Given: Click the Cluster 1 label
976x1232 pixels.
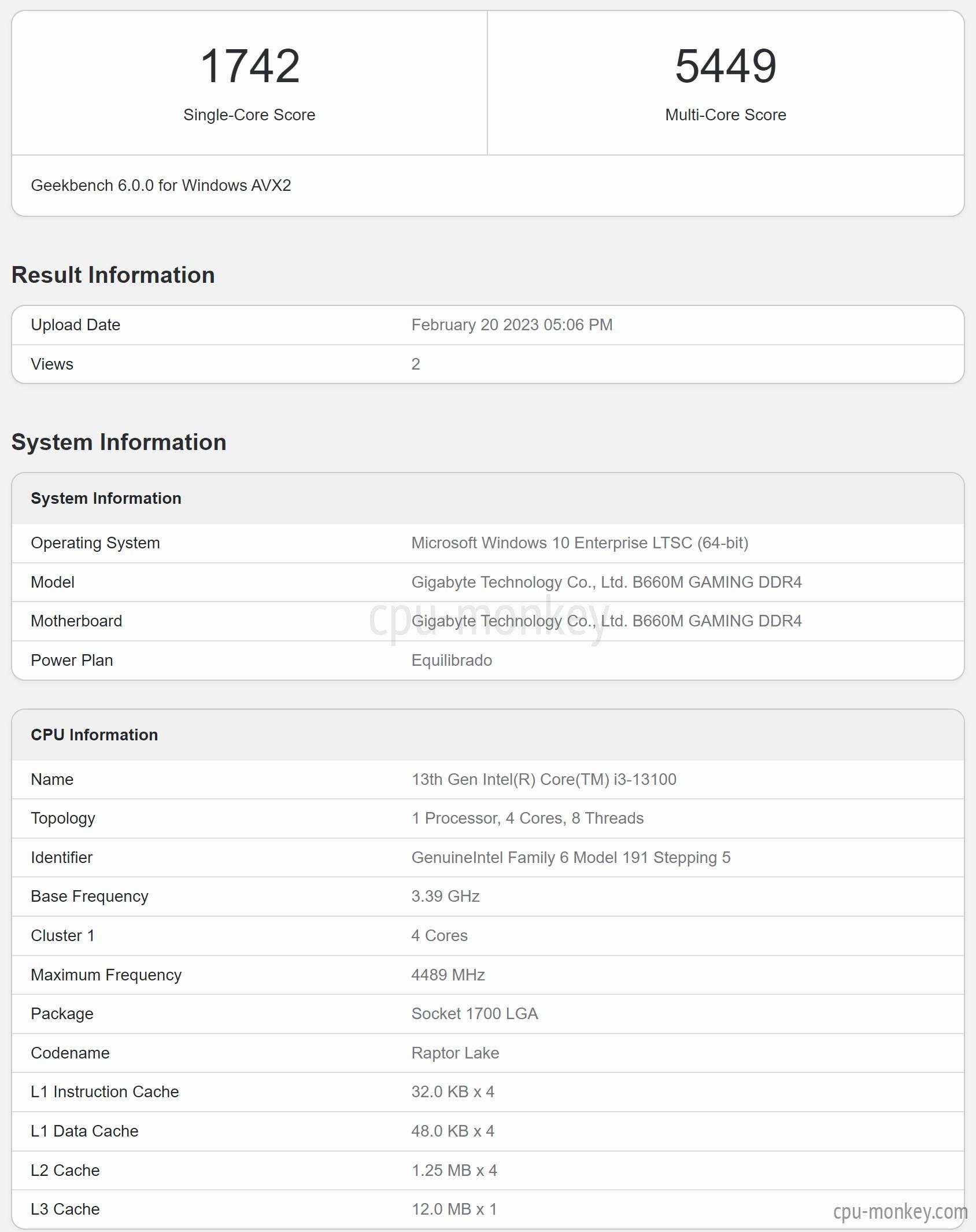Looking at the screenshot, I should (x=62, y=935).
